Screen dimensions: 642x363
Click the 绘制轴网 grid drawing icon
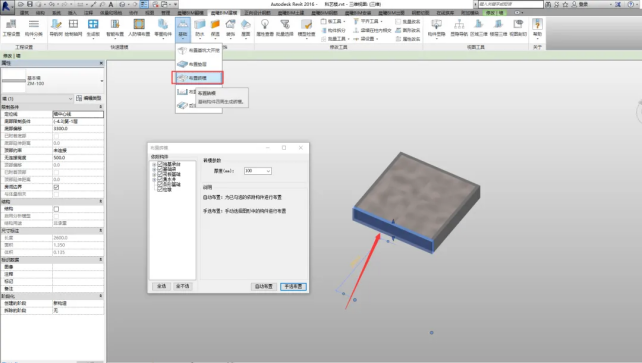click(x=73, y=27)
